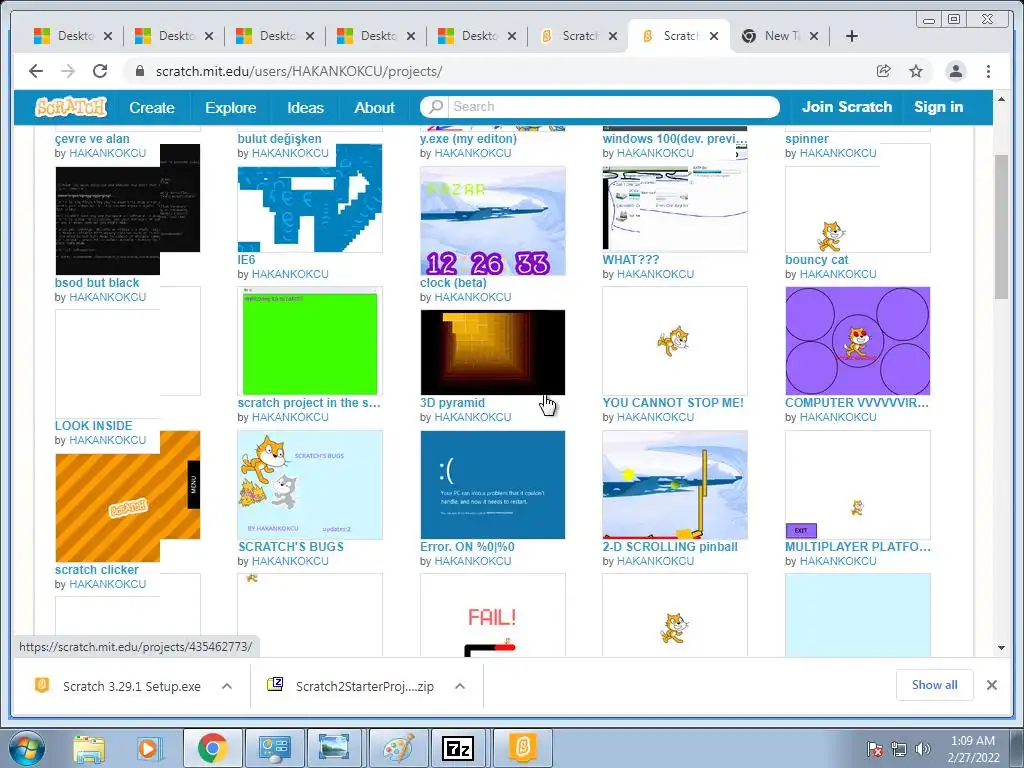Viewport: 1024px width, 768px height.
Task: Open the Action Center flag icon
Action: [874, 749]
